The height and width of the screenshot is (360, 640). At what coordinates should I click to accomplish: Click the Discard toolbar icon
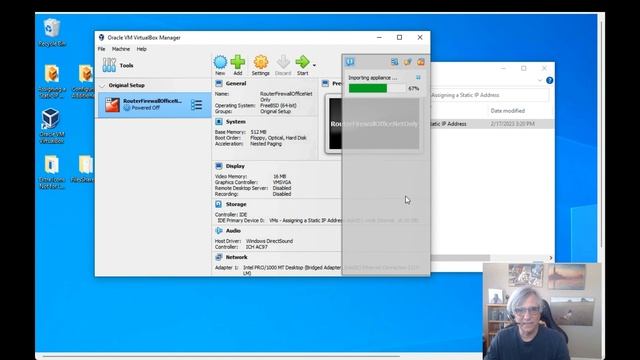283,62
